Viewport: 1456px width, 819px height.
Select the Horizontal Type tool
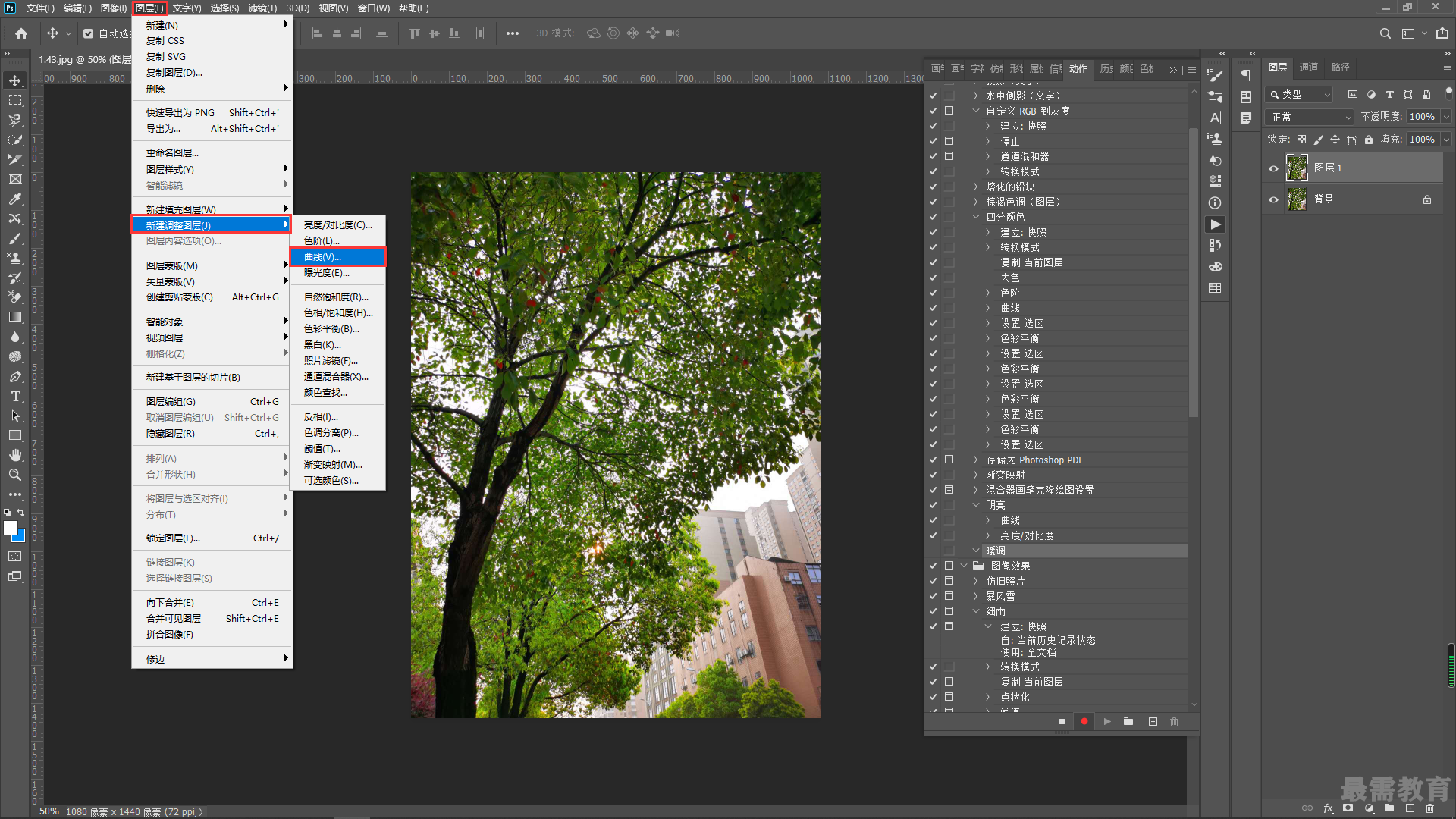pyautogui.click(x=15, y=396)
